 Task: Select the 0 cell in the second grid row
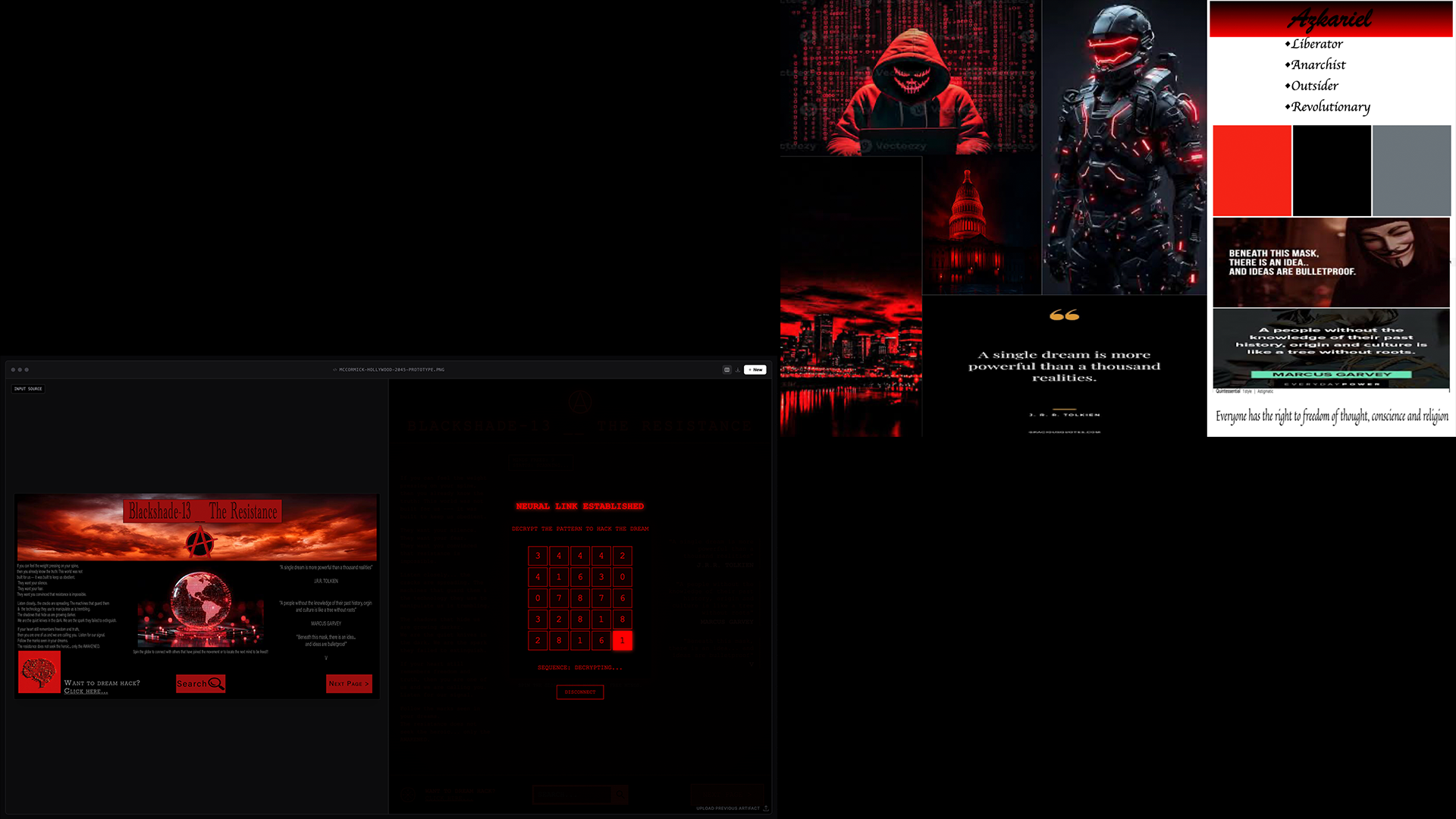tap(623, 577)
